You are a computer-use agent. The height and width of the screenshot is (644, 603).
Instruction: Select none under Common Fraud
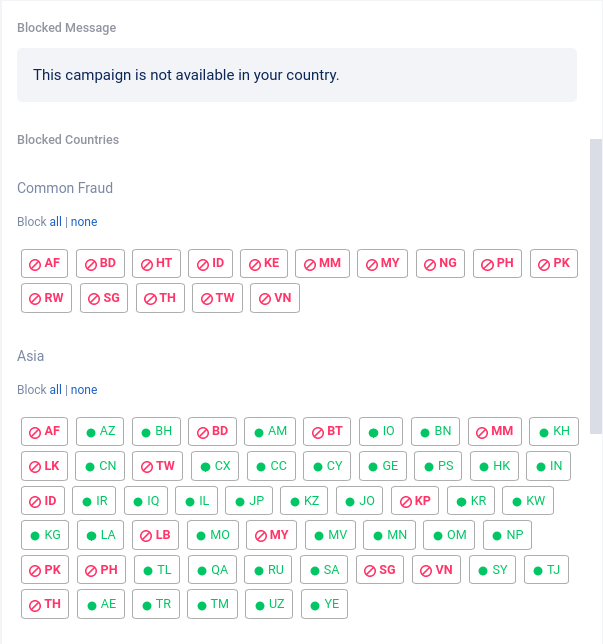pyautogui.click(x=84, y=222)
